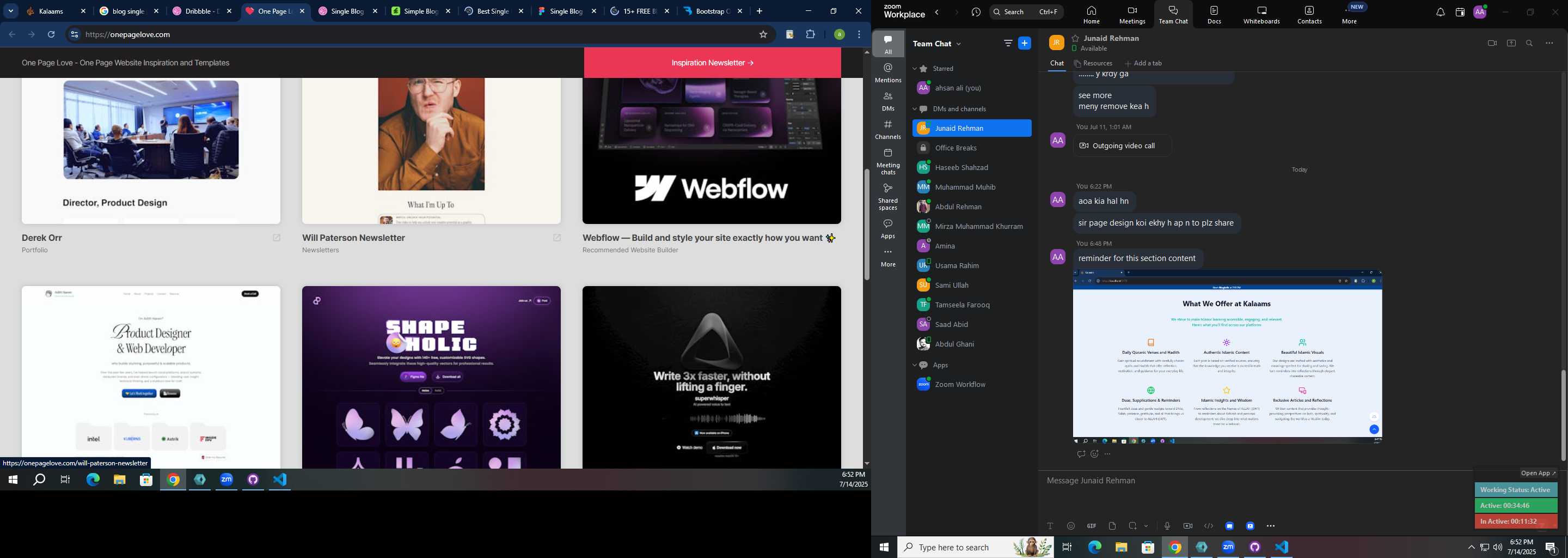
Task: Click the Chrome page vertical scrollbar
Action: point(866,224)
